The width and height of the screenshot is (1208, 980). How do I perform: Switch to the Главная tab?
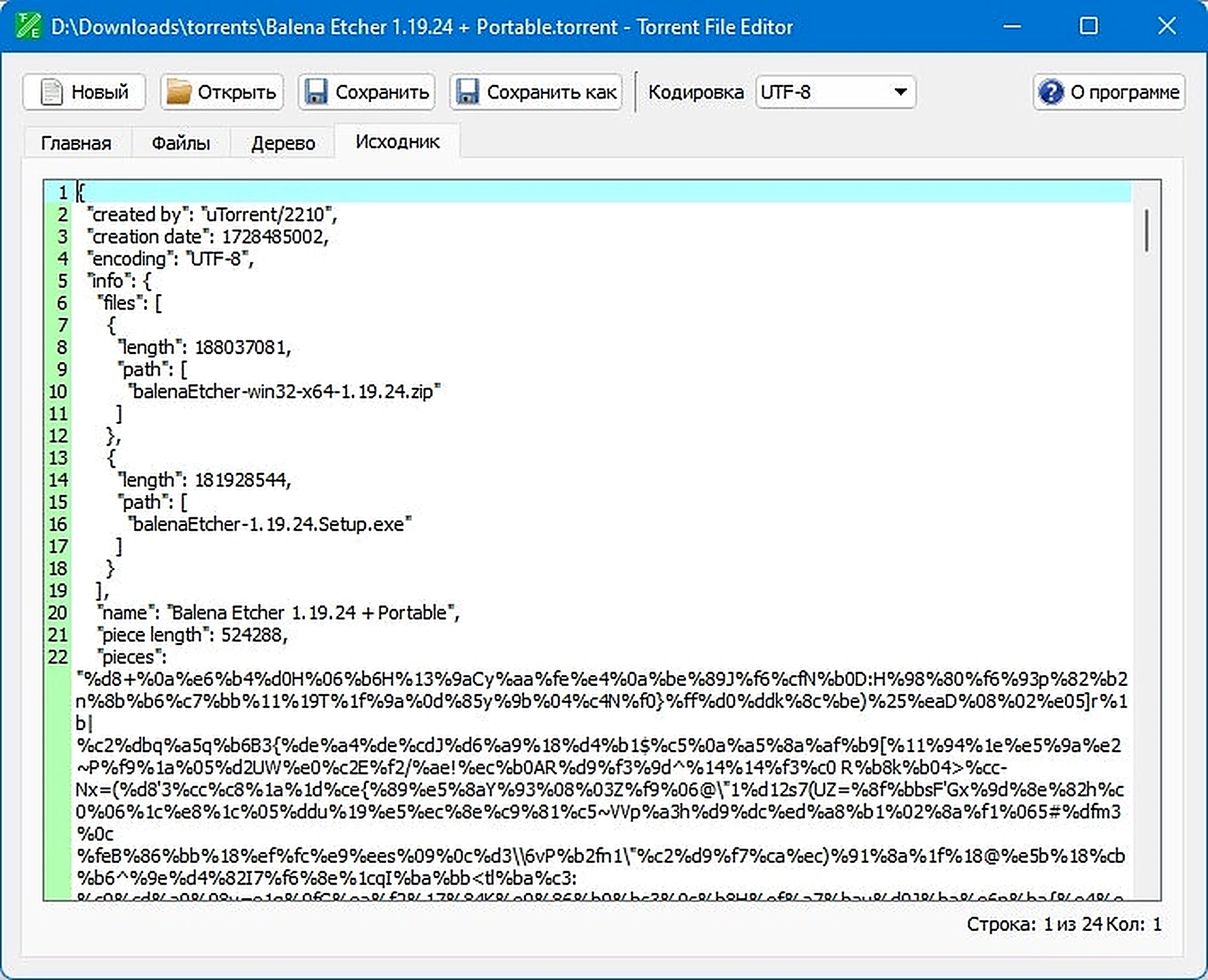(76, 143)
